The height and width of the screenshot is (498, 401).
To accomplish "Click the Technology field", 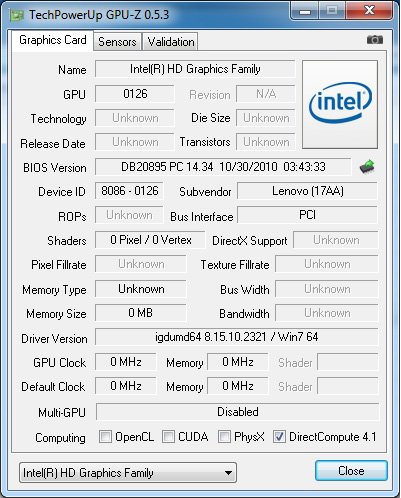I will coord(135,118).
